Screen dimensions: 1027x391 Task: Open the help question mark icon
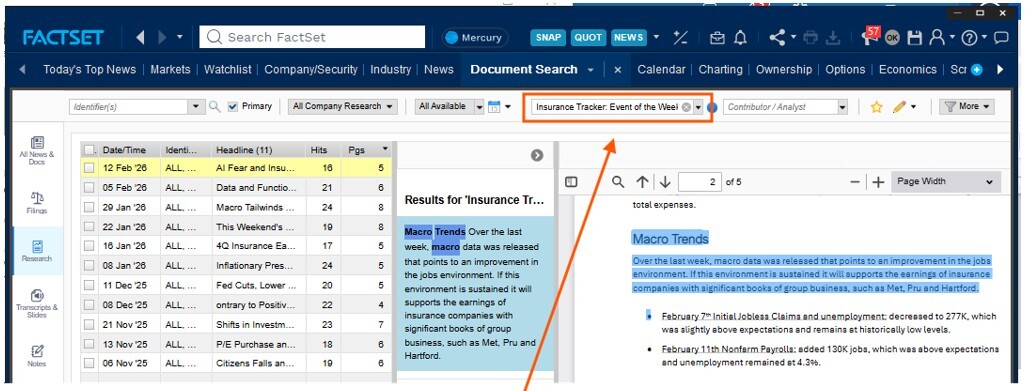tap(969, 38)
